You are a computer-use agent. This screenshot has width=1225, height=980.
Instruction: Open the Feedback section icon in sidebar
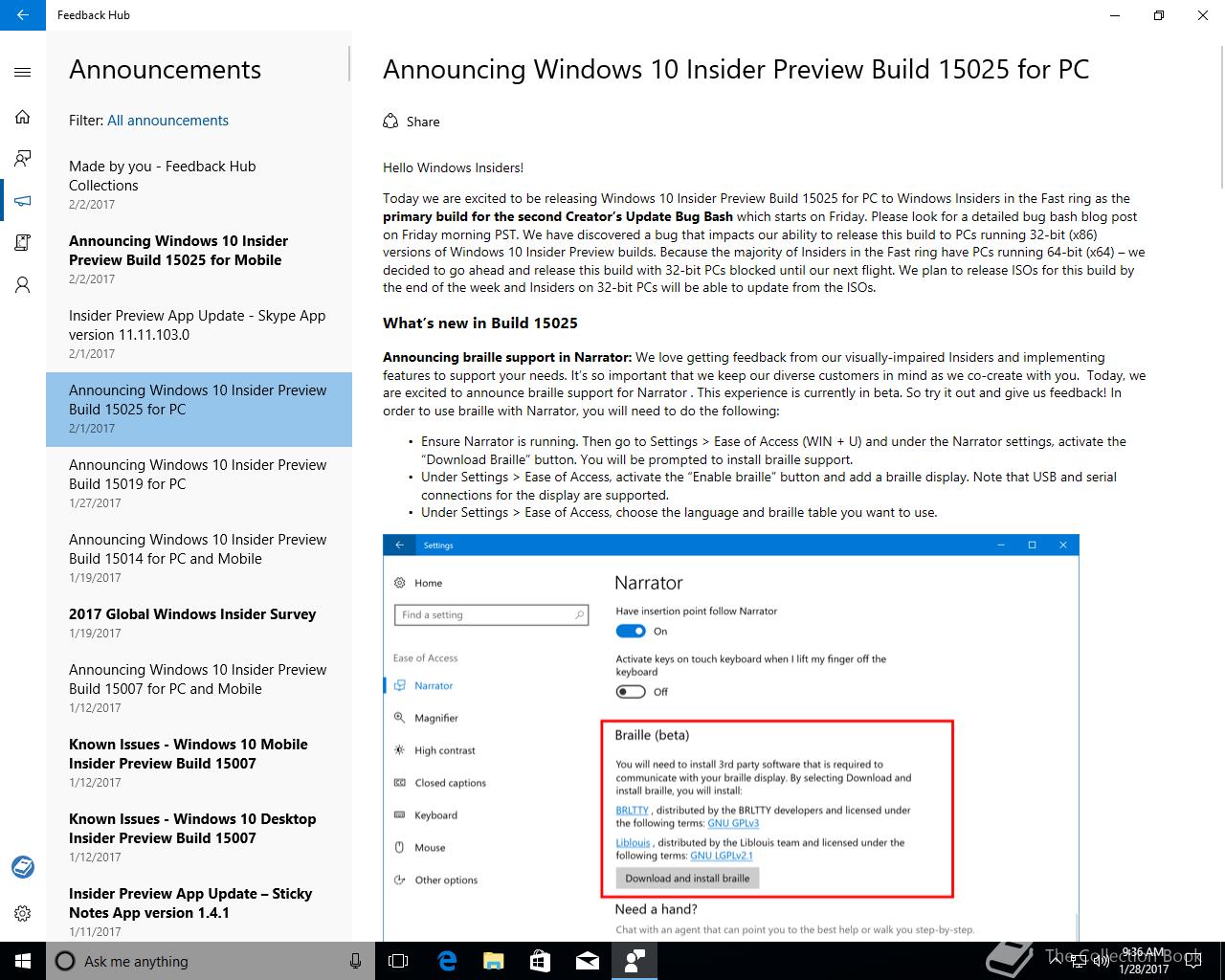pos(23,158)
